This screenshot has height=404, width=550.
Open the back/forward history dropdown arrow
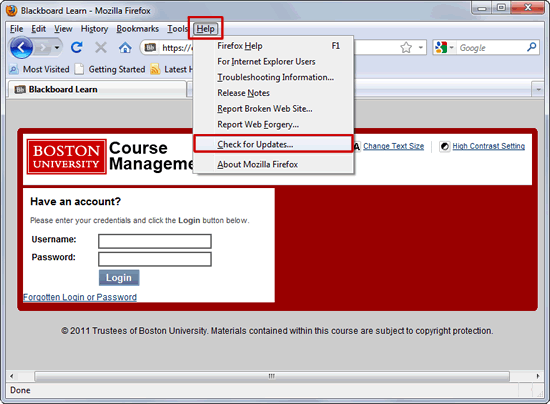coord(57,47)
